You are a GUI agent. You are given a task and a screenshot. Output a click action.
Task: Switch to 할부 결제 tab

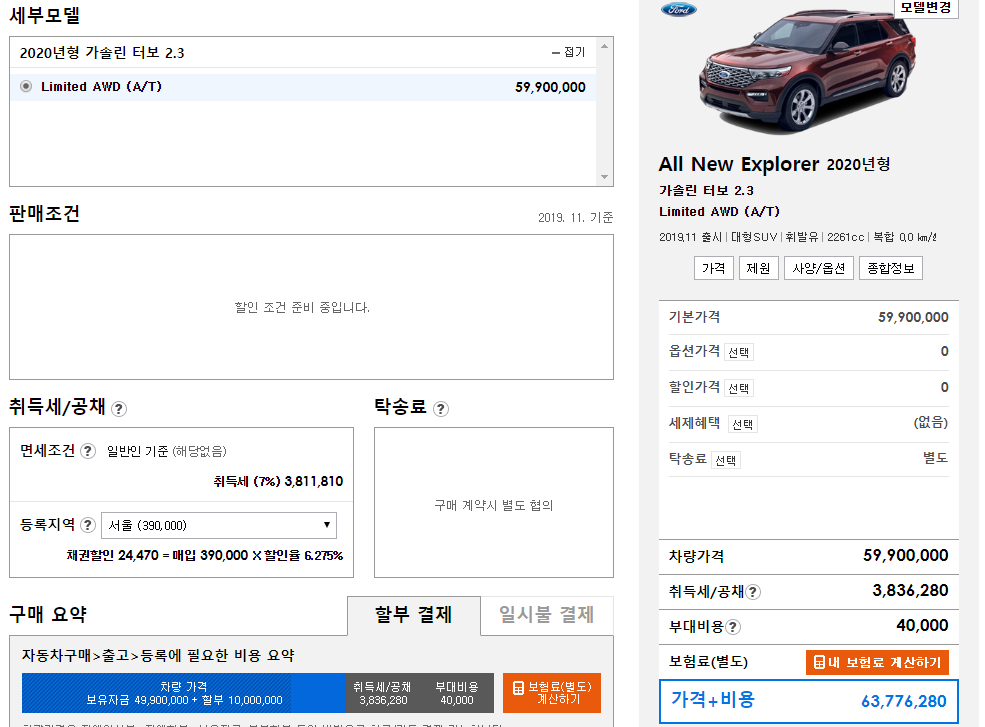pyautogui.click(x=414, y=615)
